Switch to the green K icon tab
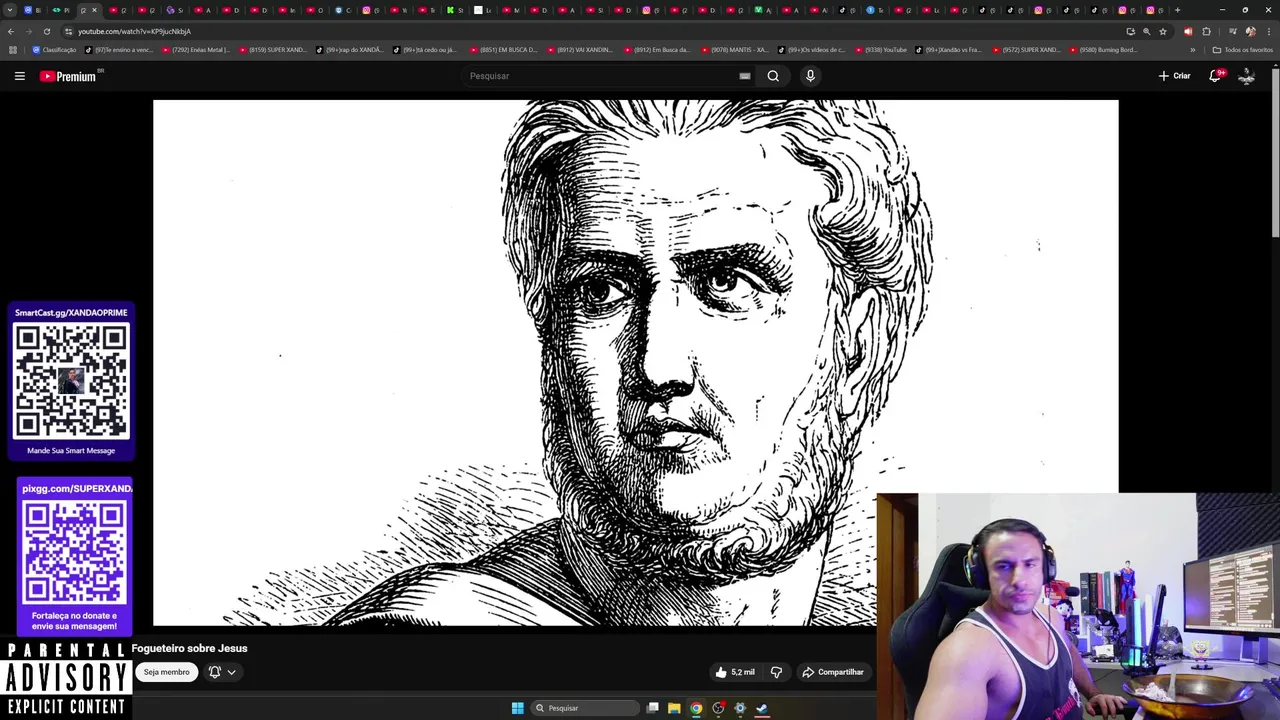The width and height of the screenshot is (1280, 720). 455,10
